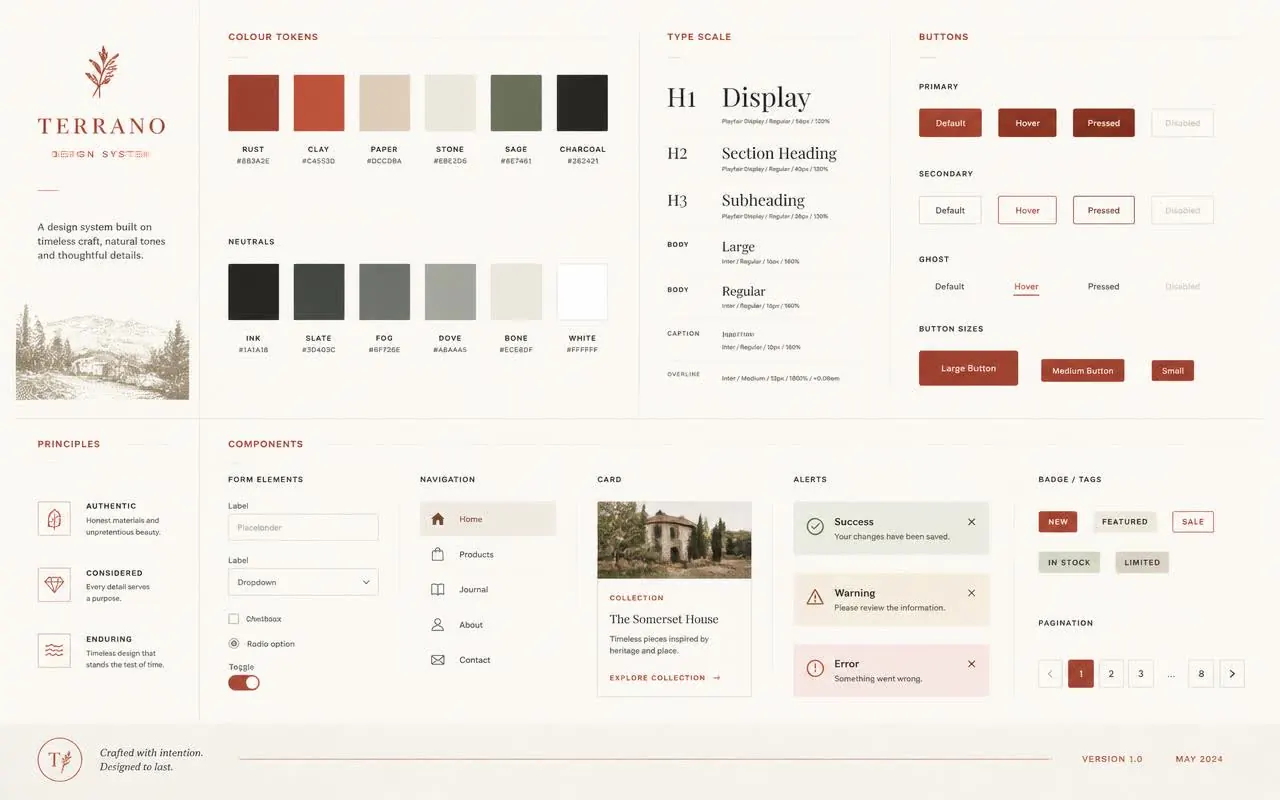Select page 2 in pagination
1280x800 pixels.
(x=1111, y=674)
